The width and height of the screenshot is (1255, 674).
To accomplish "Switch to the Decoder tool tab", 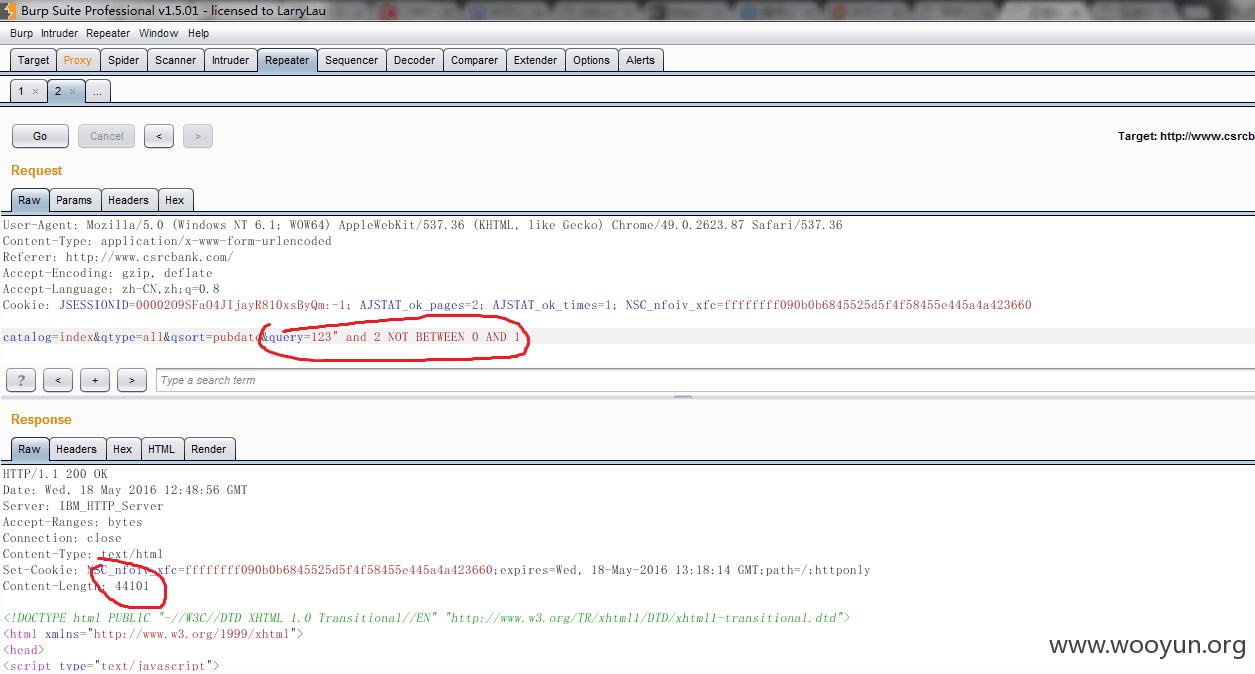I will coord(414,60).
